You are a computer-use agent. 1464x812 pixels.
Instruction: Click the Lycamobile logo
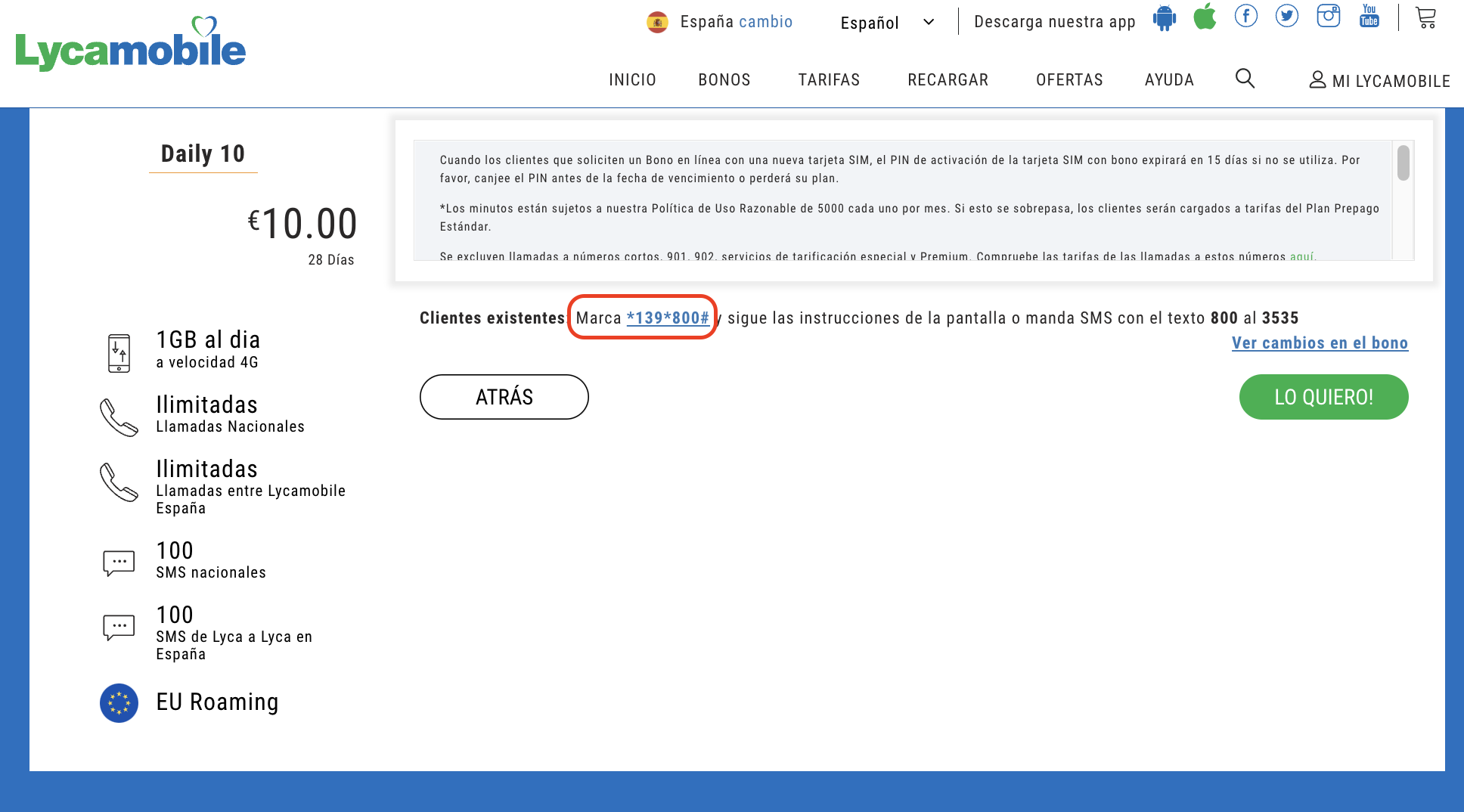(x=130, y=44)
